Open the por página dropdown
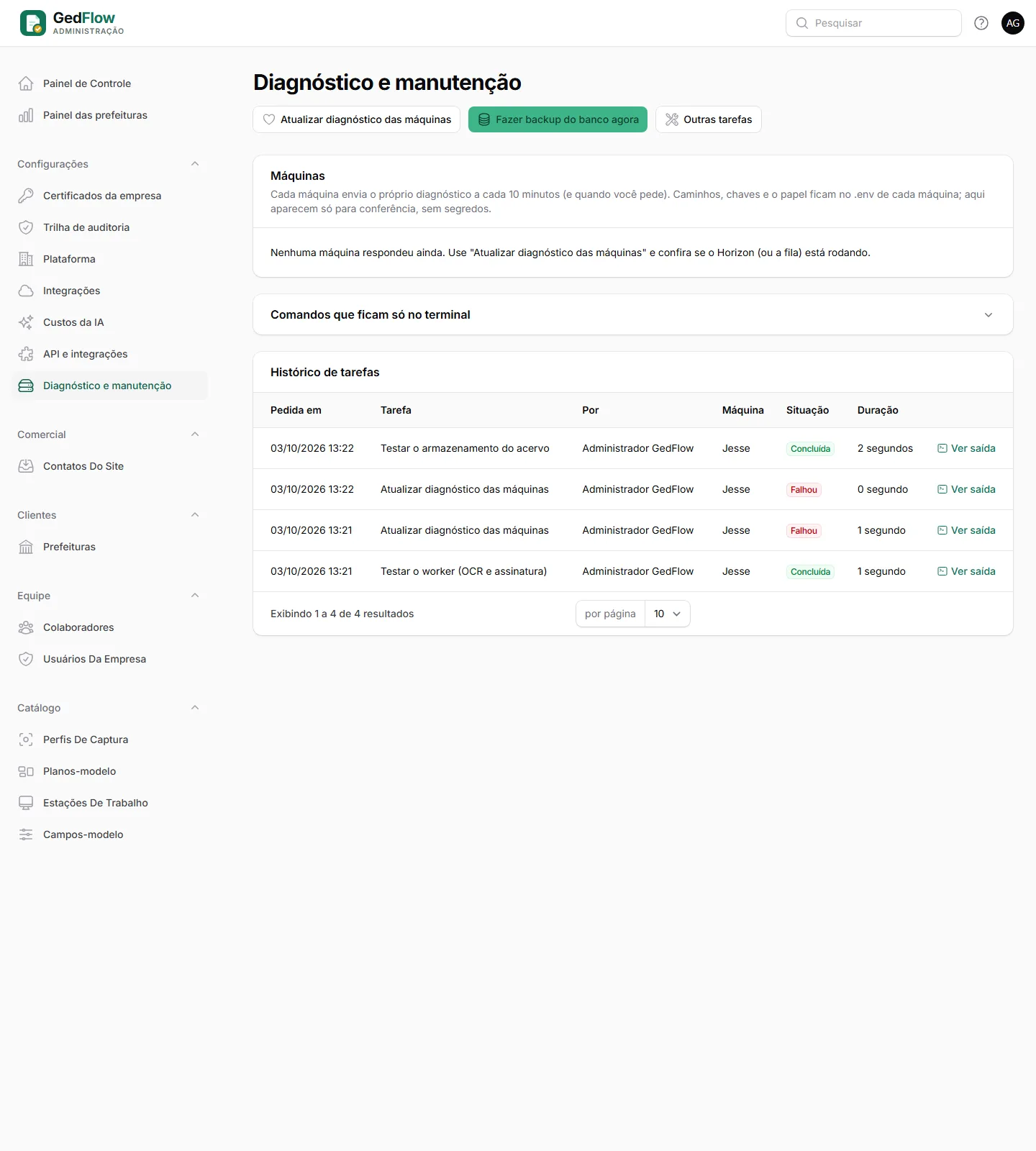The width and height of the screenshot is (1036, 1151). tap(668, 614)
